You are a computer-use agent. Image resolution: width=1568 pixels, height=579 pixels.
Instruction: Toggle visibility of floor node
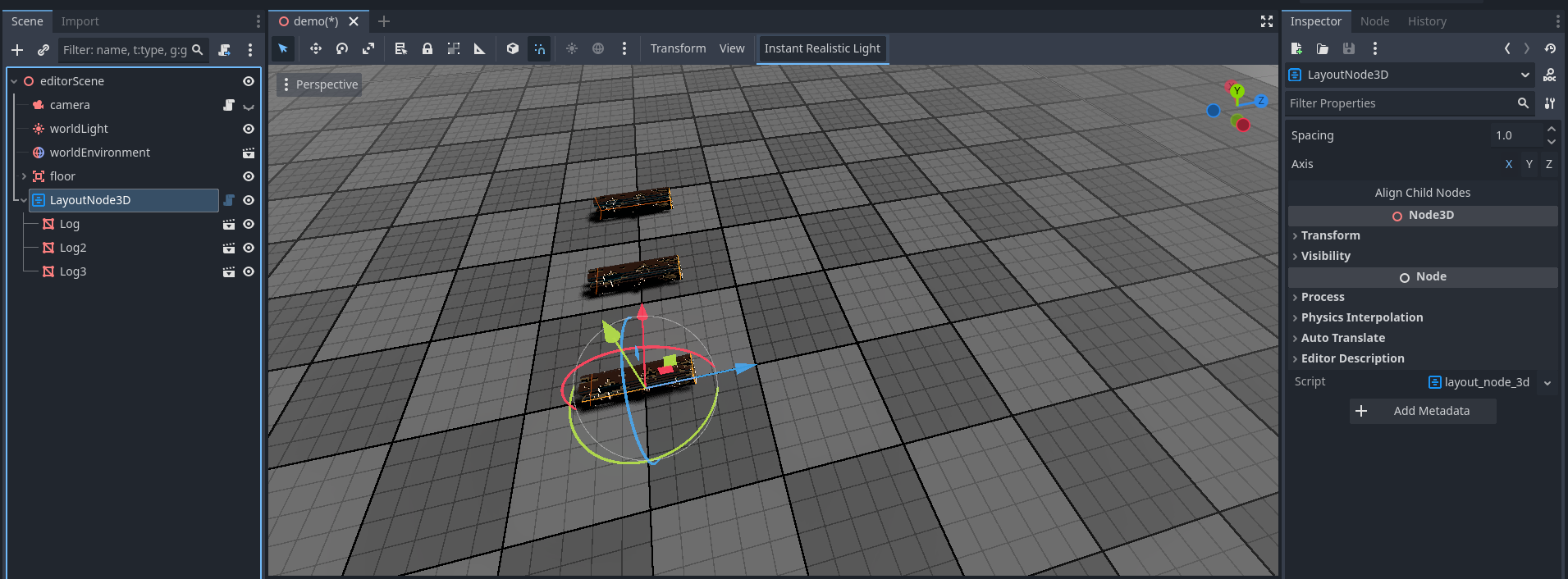click(x=249, y=176)
